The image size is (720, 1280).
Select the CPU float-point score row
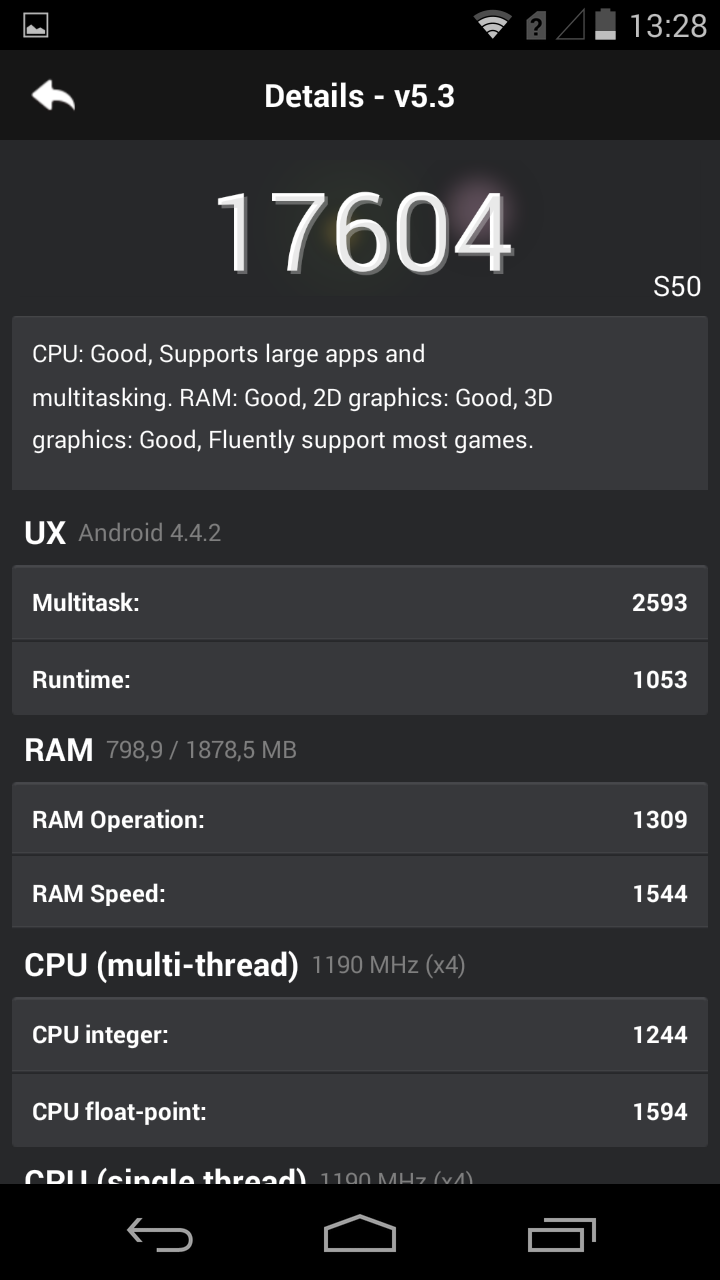pyautogui.click(x=360, y=1111)
